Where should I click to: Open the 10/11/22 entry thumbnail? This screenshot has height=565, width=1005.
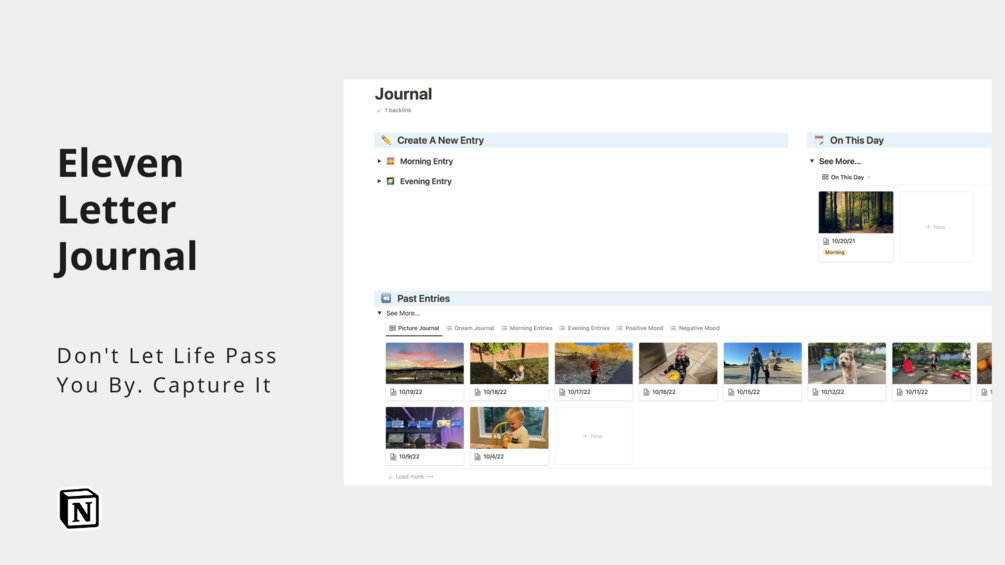[x=931, y=363]
